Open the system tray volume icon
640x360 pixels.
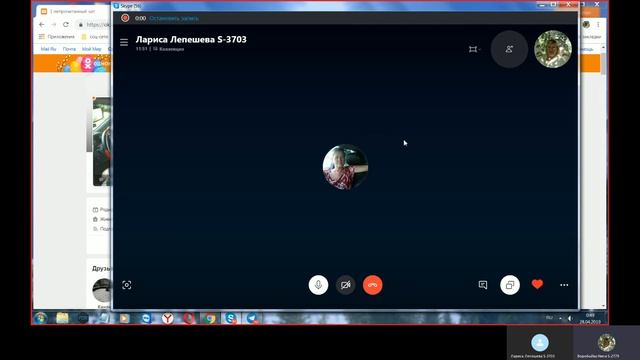coord(570,318)
